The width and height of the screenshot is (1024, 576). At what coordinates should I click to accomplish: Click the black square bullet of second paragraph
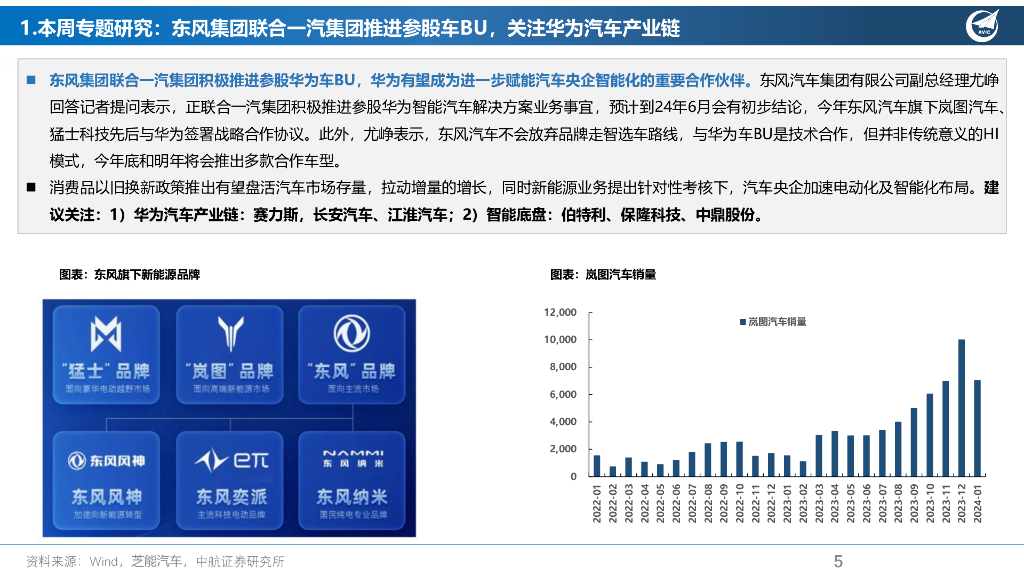pos(31,187)
